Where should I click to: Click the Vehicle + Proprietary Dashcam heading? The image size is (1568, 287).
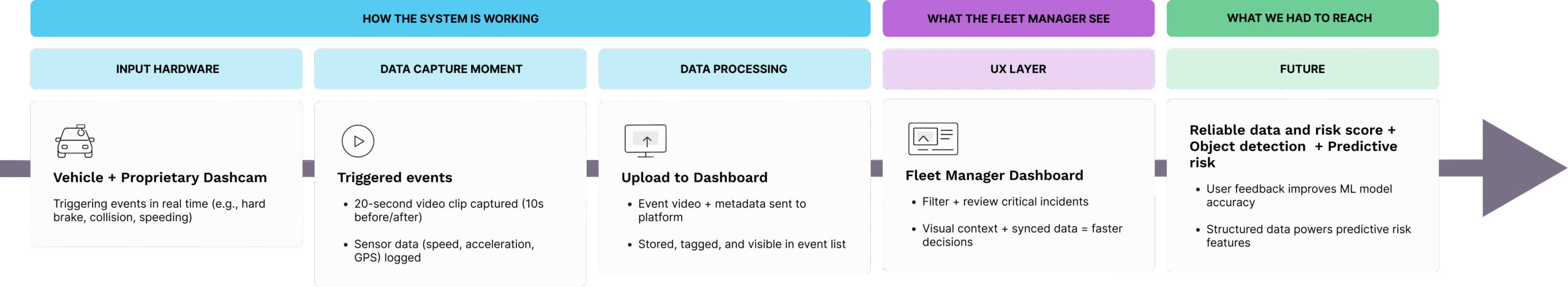click(160, 178)
